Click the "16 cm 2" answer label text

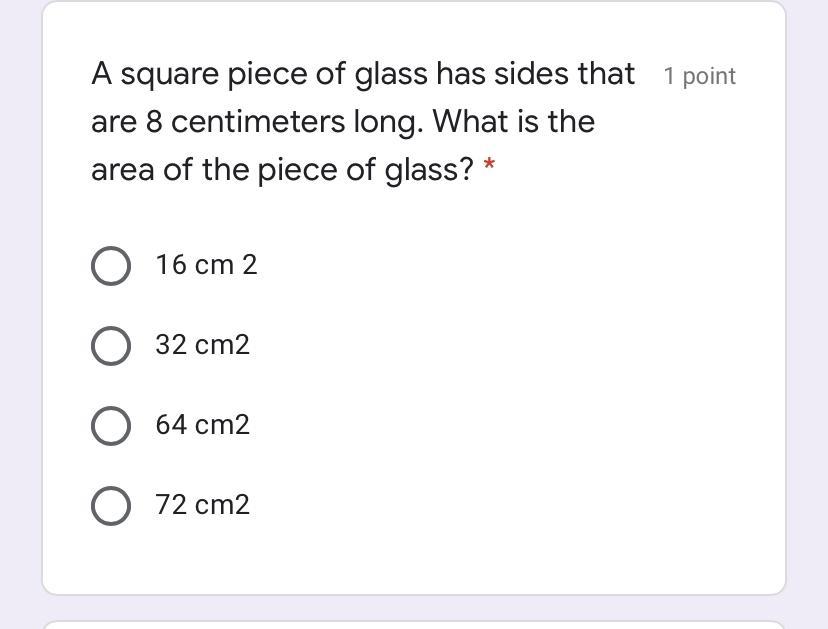(206, 265)
